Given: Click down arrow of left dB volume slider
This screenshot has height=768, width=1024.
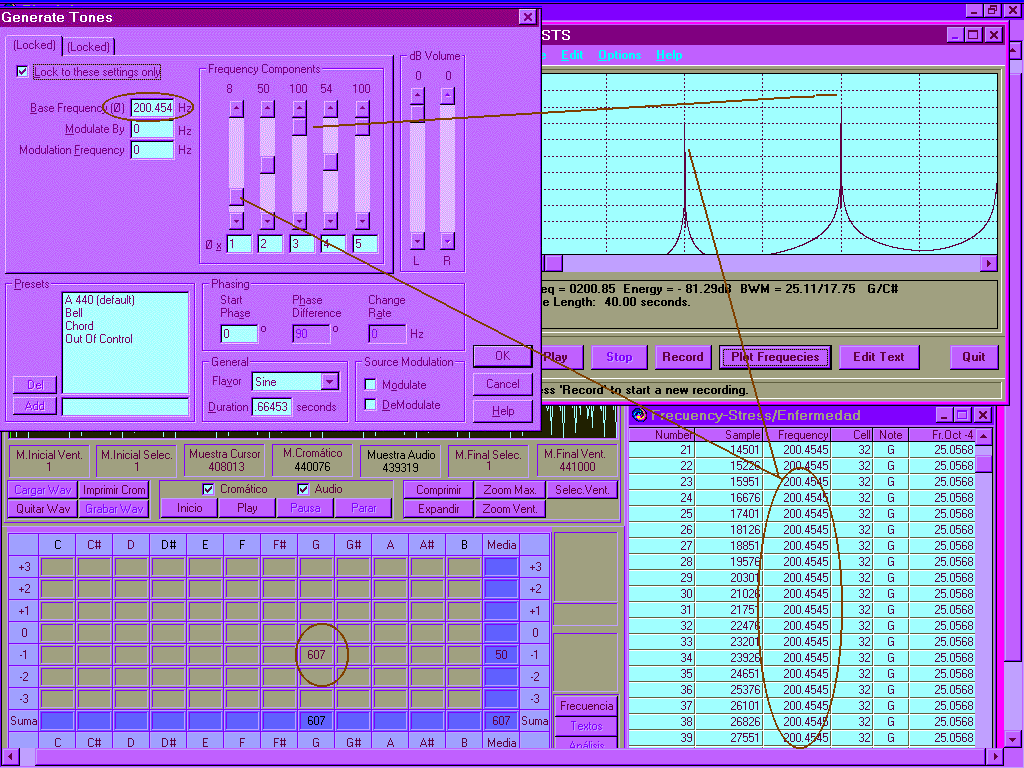Looking at the screenshot, I should pyautogui.click(x=418, y=241).
